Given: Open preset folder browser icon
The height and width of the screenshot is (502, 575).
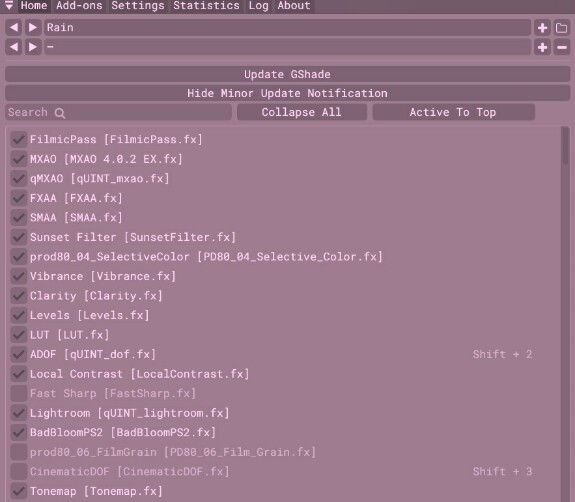Looking at the screenshot, I should click(561, 28).
